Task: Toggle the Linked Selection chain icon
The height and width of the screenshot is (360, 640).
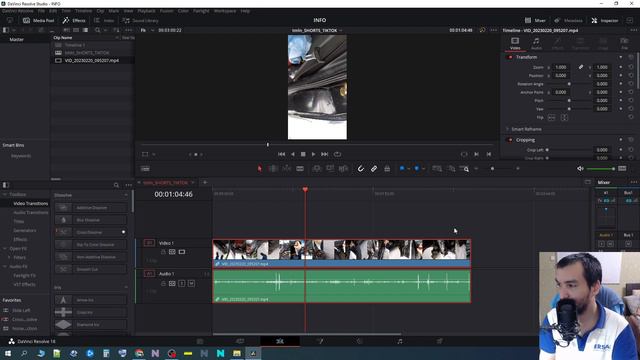Action: tap(374, 169)
